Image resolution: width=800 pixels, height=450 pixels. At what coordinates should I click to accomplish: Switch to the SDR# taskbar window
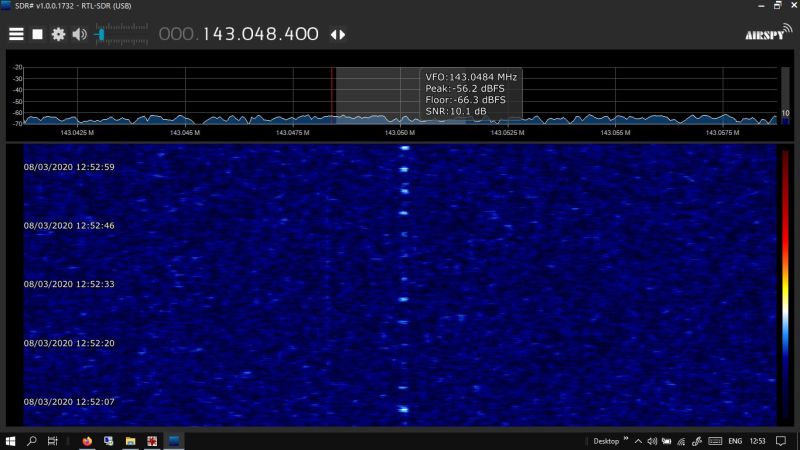point(174,441)
